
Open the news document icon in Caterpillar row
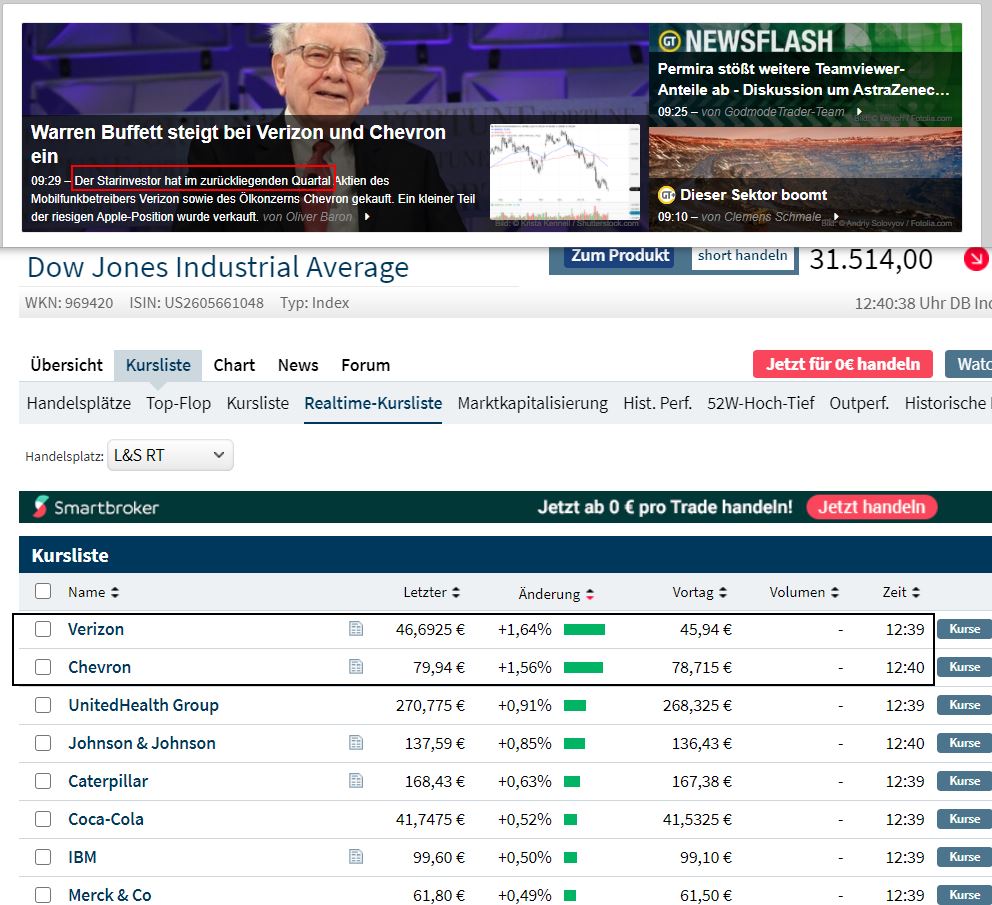tap(356, 780)
